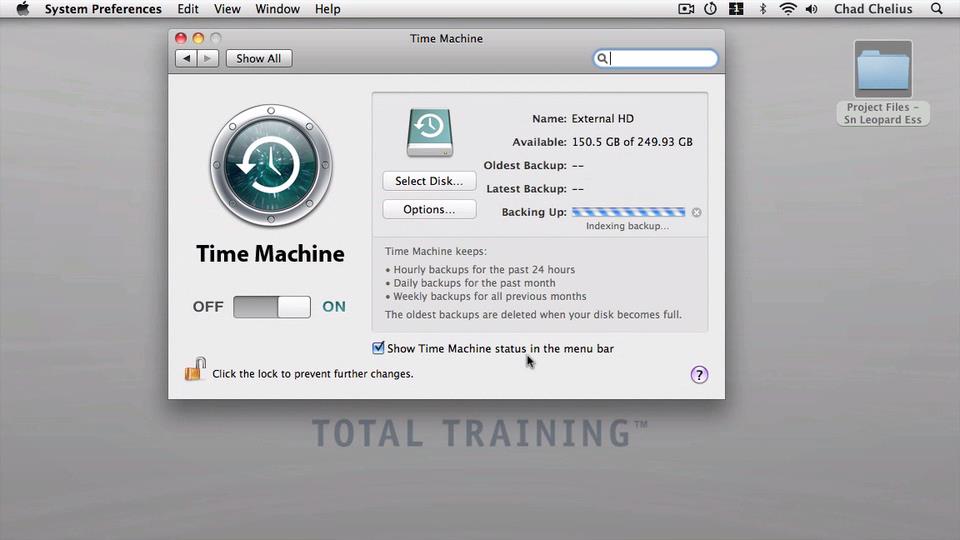The height and width of the screenshot is (540, 960).
Task: Click the 'Oldest Backup:' label
Action: 525,165
